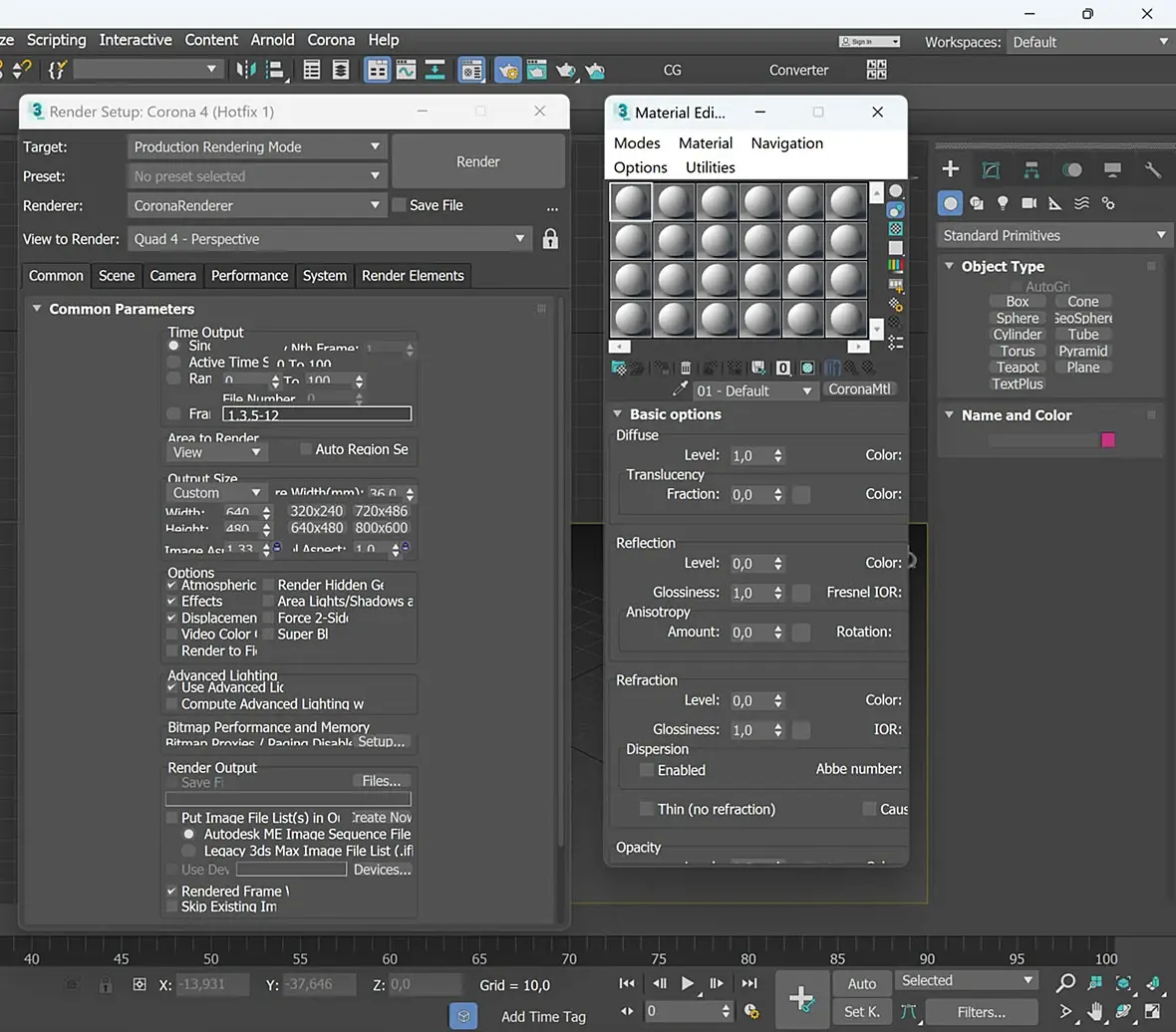
Task: Toggle the Atmospherics checkbox
Action: pos(172,585)
